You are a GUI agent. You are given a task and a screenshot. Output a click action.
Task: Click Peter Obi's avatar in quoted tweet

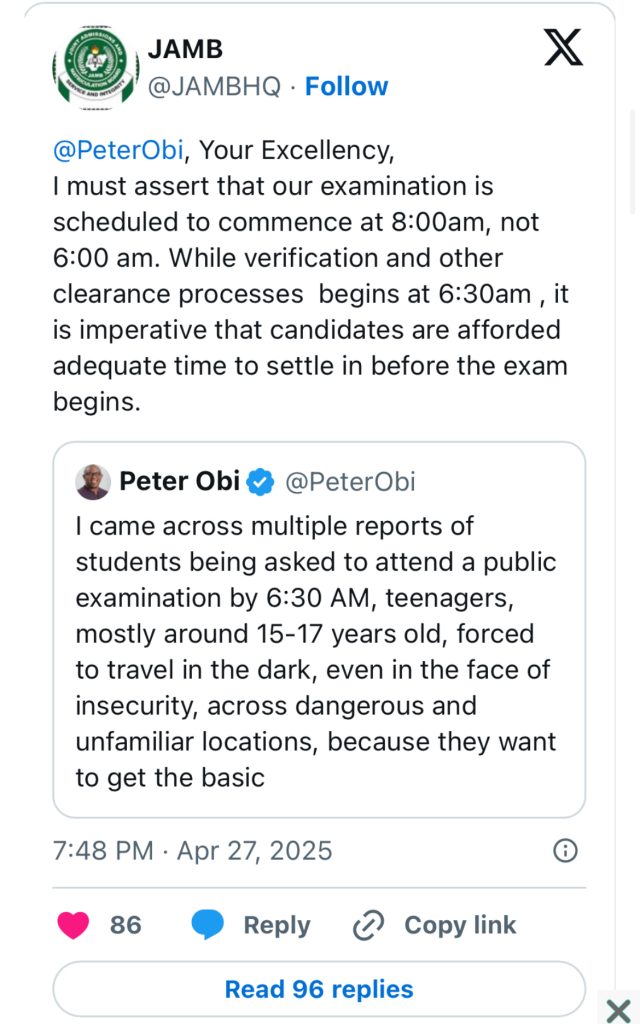[x=93, y=482]
